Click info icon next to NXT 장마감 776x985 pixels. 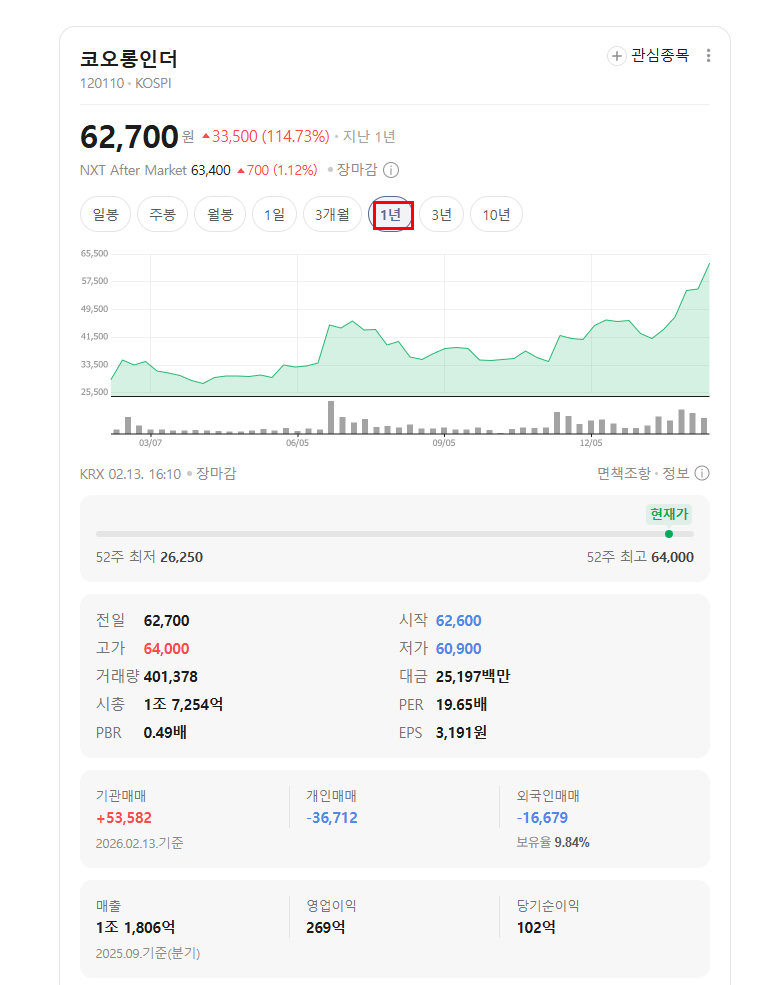pyautogui.click(x=391, y=170)
